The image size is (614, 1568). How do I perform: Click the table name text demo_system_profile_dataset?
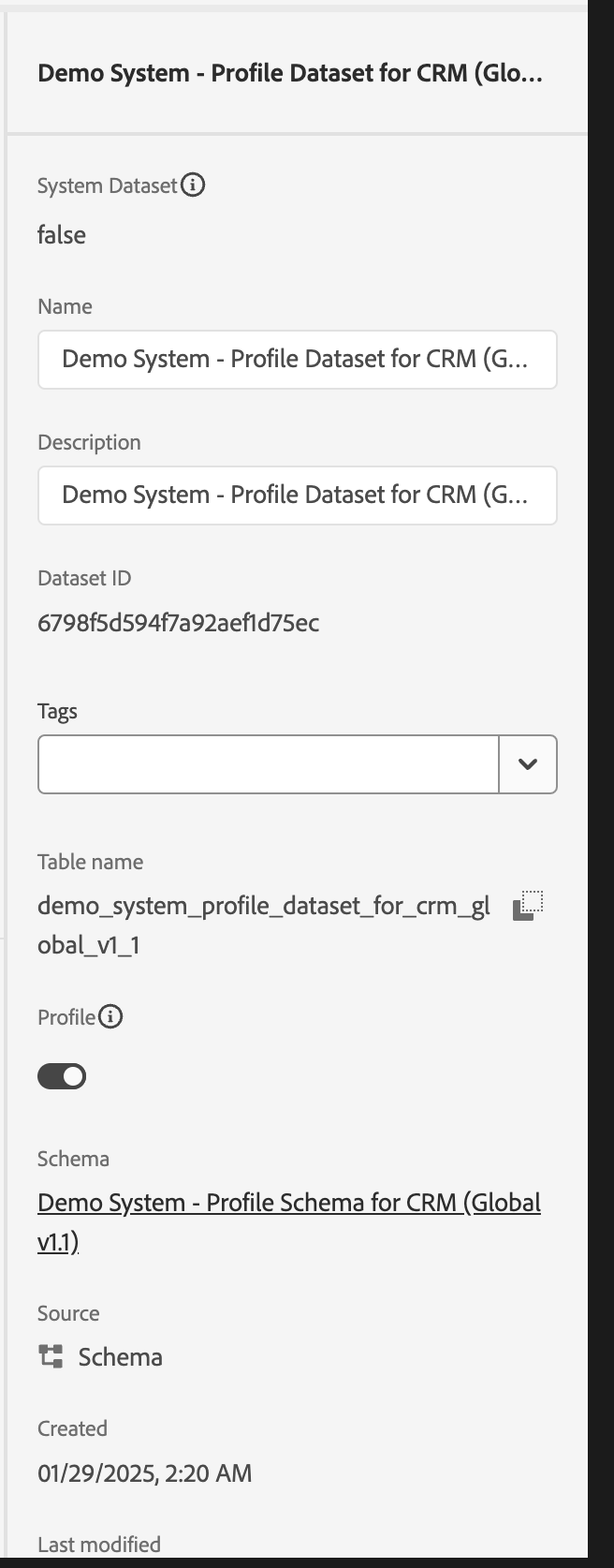[263, 907]
